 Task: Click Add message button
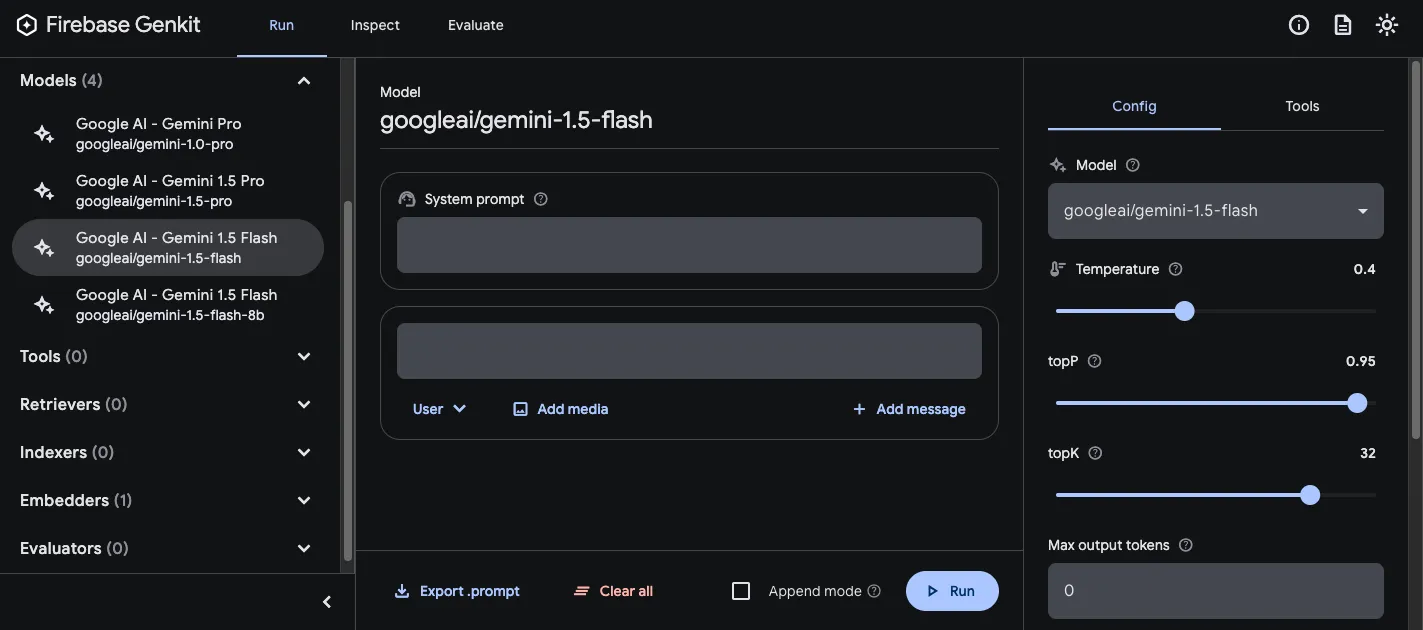click(x=909, y=409)
